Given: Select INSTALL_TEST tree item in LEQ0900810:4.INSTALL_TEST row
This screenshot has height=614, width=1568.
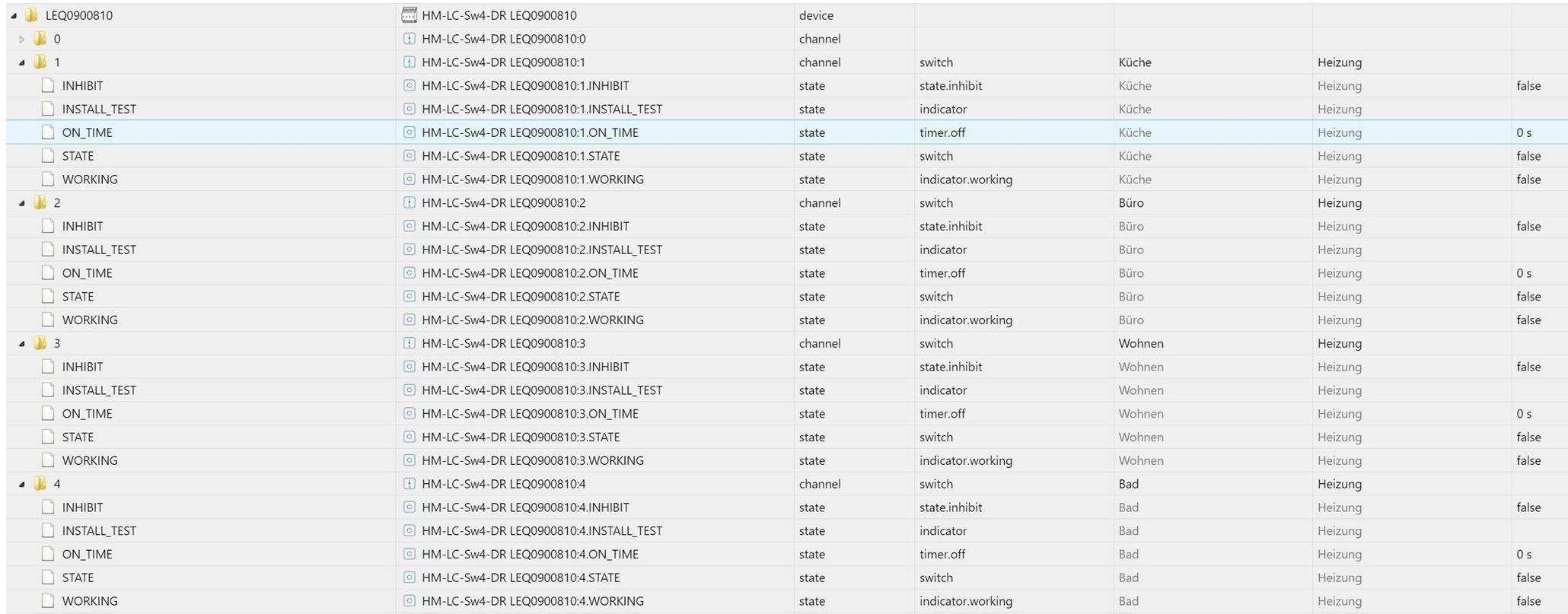Looking at the screenshot, I should click(99, 531).
